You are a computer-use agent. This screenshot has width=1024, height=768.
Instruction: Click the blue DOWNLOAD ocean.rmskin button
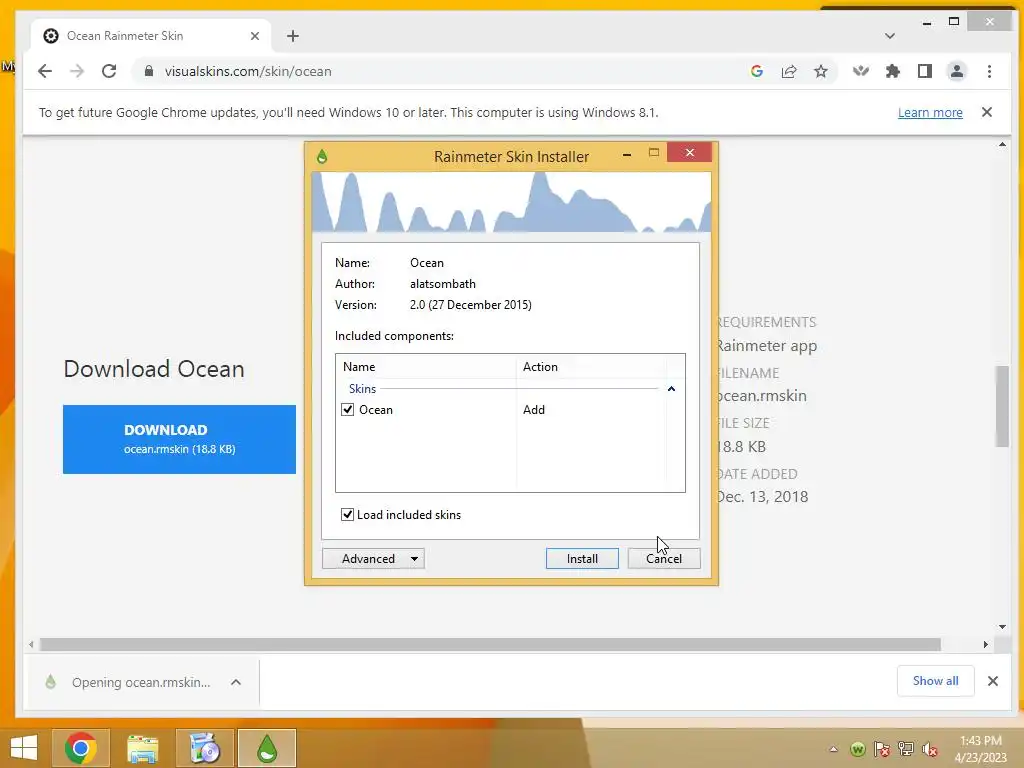point(179,439)
